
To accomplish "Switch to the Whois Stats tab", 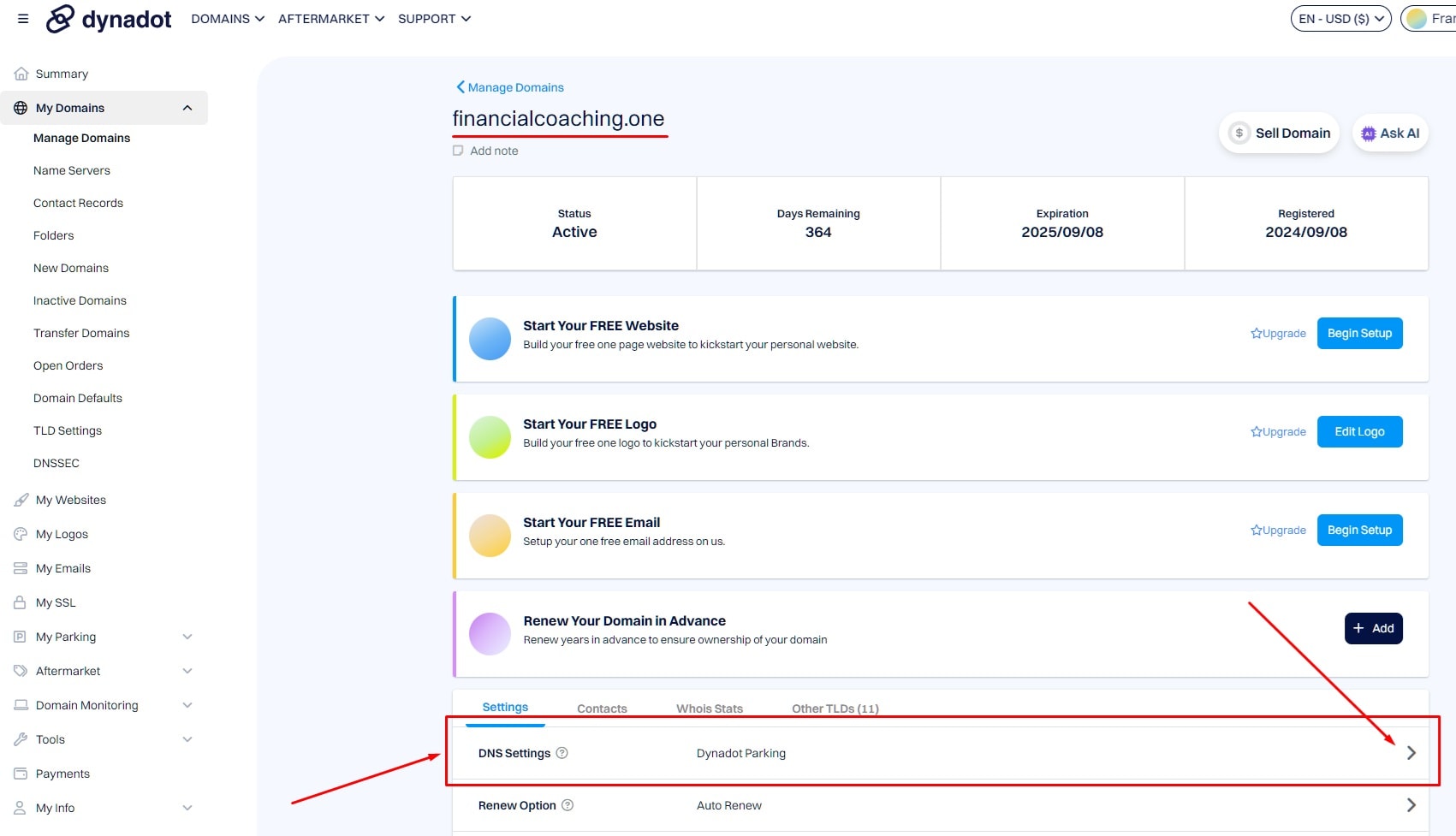I will [710, 709].
